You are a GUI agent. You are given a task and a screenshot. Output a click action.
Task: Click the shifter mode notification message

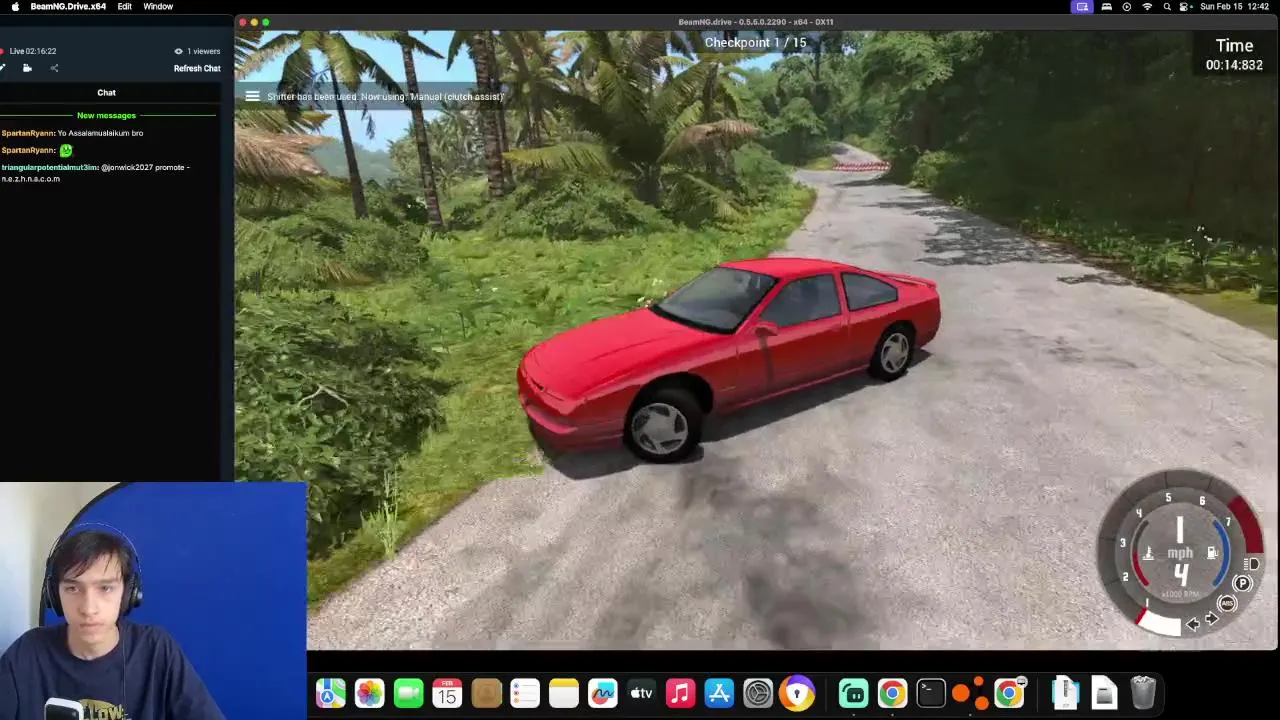click(x=385, y=96)
